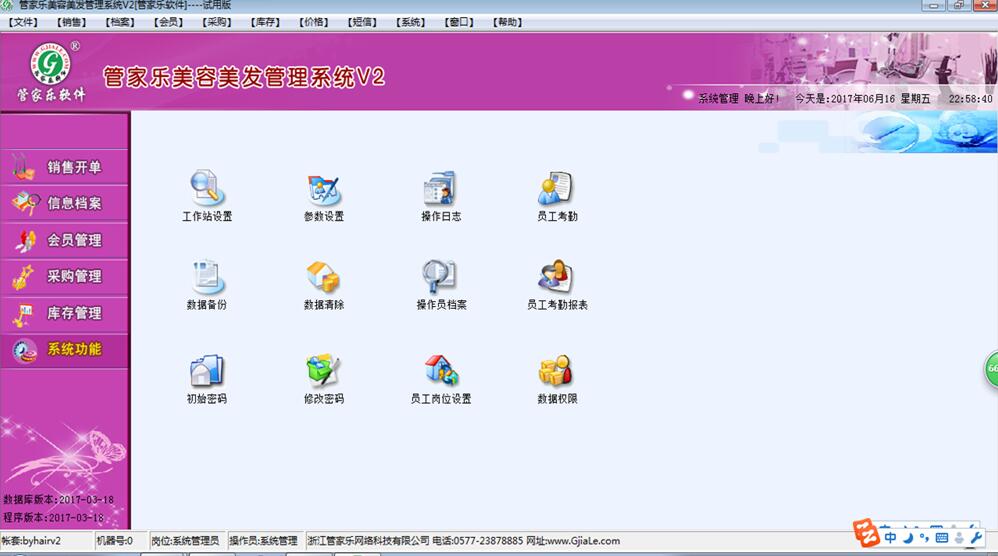
Task: Open the 参数设置 parameter settings icon
Action: point(323,188)
